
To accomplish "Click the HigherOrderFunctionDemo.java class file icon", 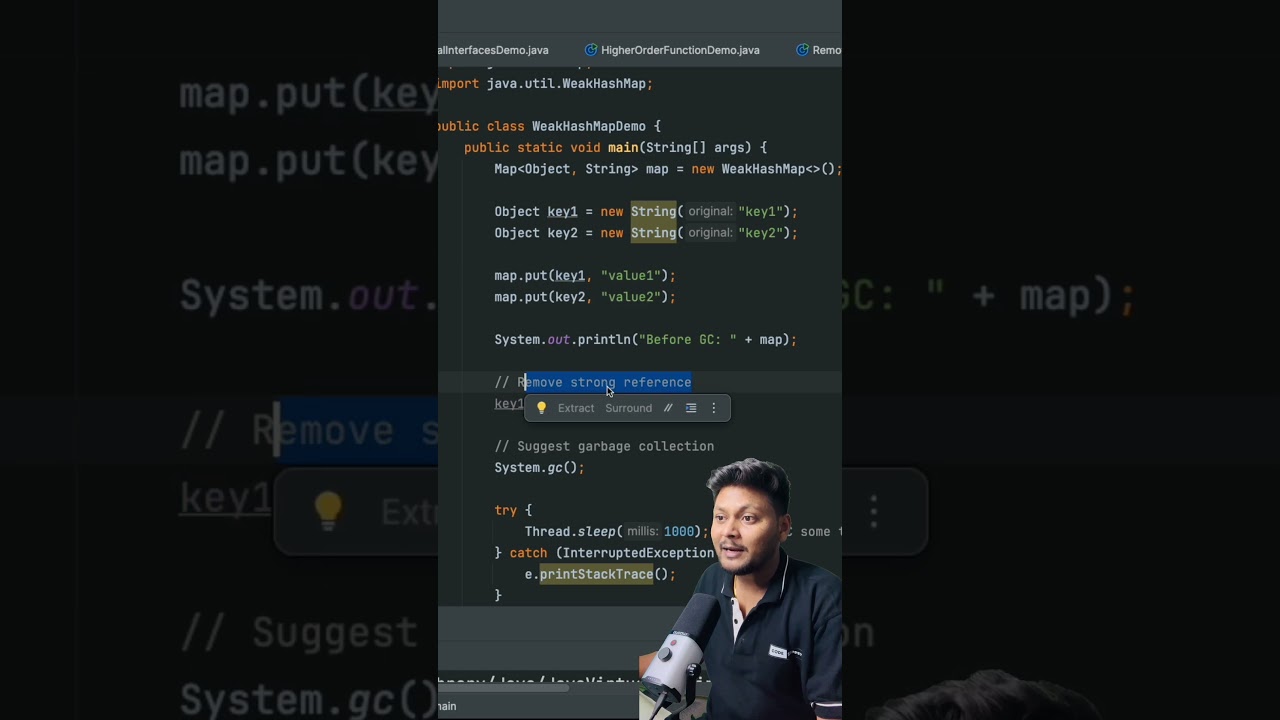I will [591, 50].
